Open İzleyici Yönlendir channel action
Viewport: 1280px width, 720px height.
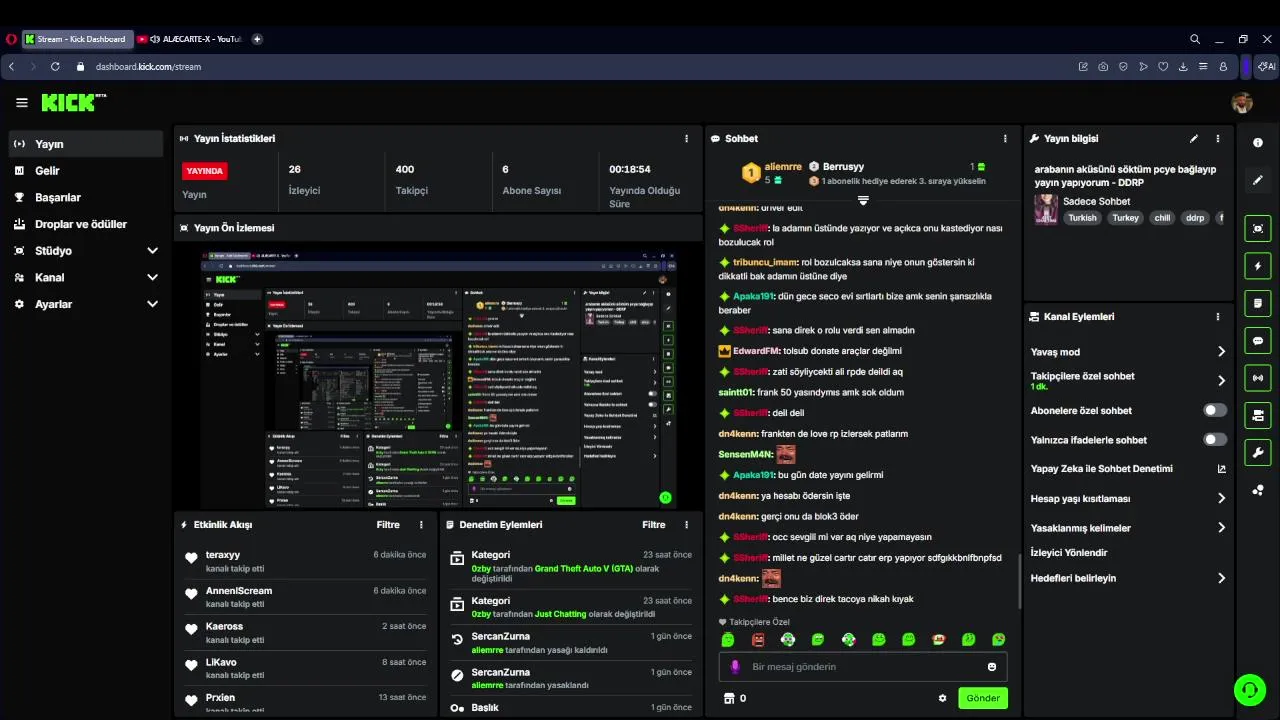click(1068, 553)
